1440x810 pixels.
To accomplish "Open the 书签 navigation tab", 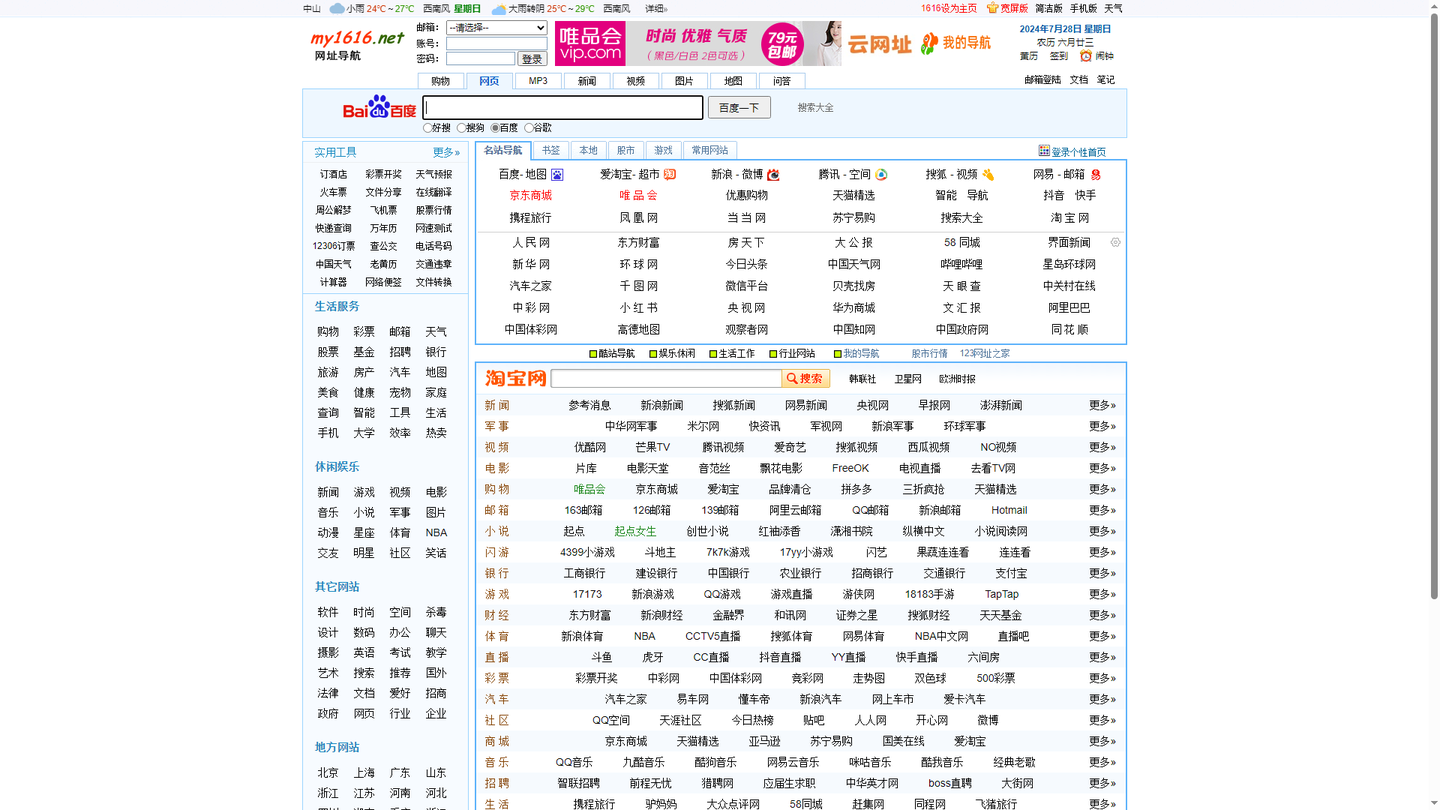I will coord(551,150).
